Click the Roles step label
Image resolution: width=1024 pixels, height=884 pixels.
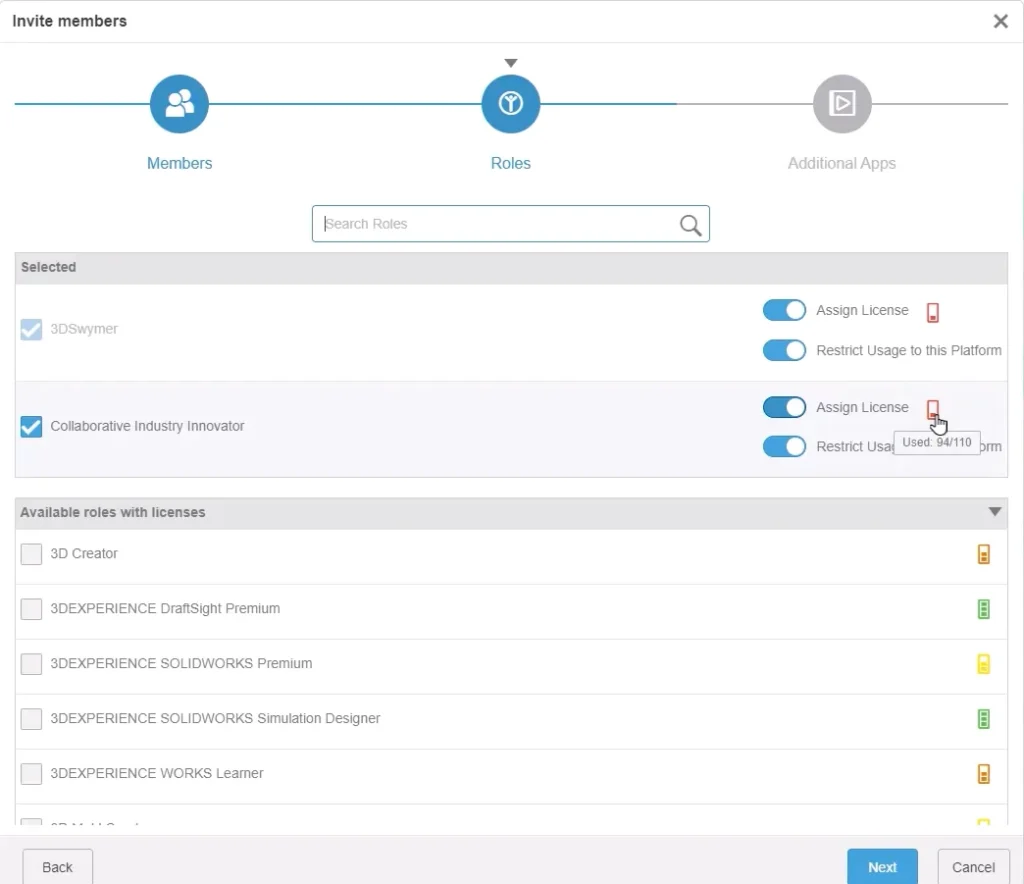coord(511,163)
